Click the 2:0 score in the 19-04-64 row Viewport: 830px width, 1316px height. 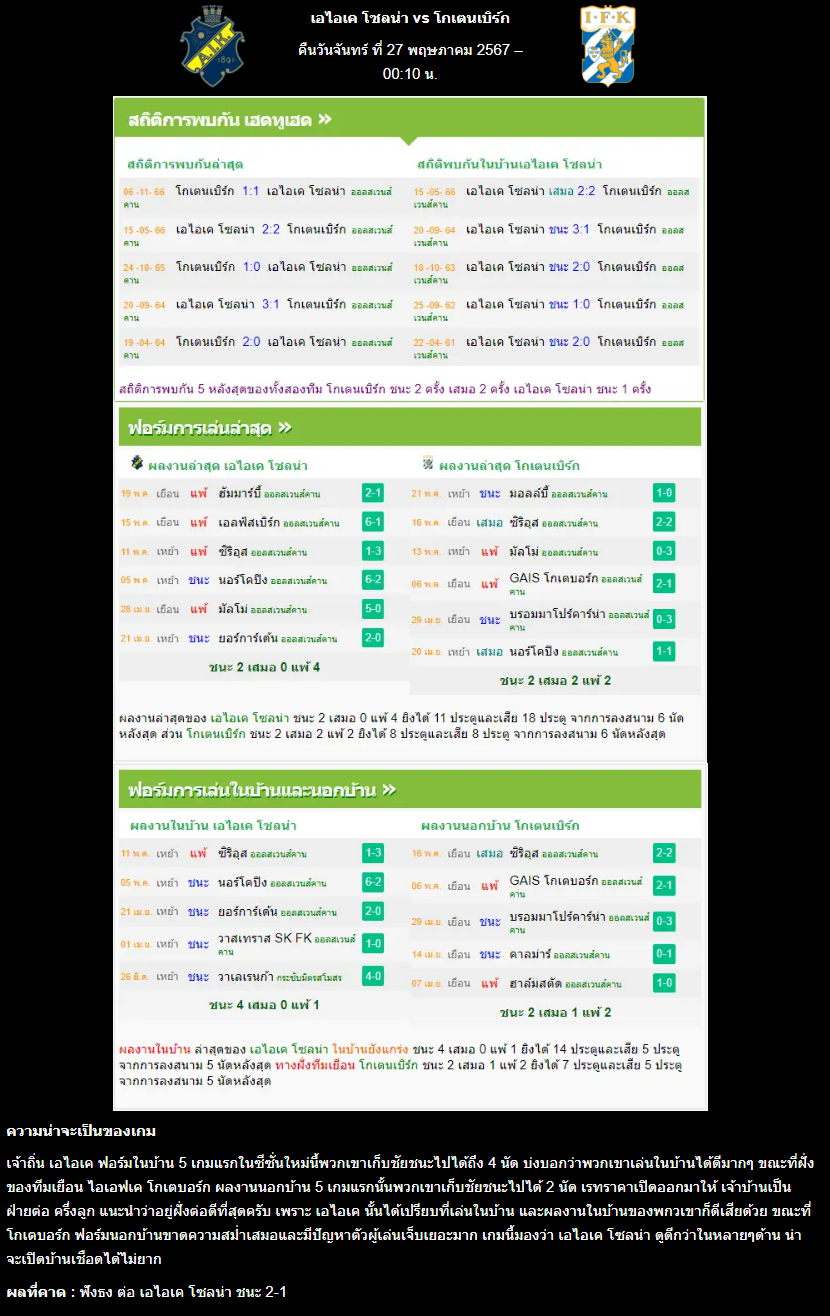pos(250,341)
